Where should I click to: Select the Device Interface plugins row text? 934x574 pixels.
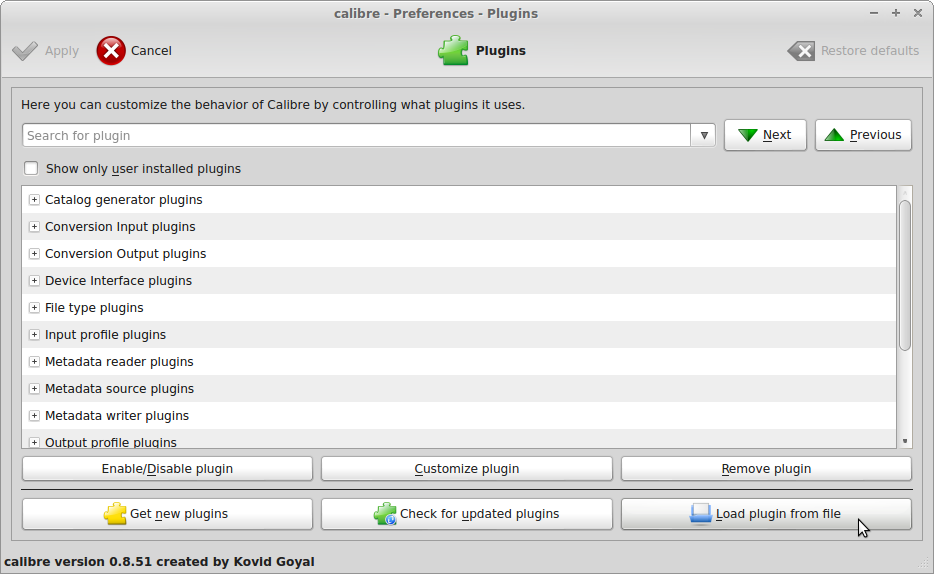[x=119, y=280]
